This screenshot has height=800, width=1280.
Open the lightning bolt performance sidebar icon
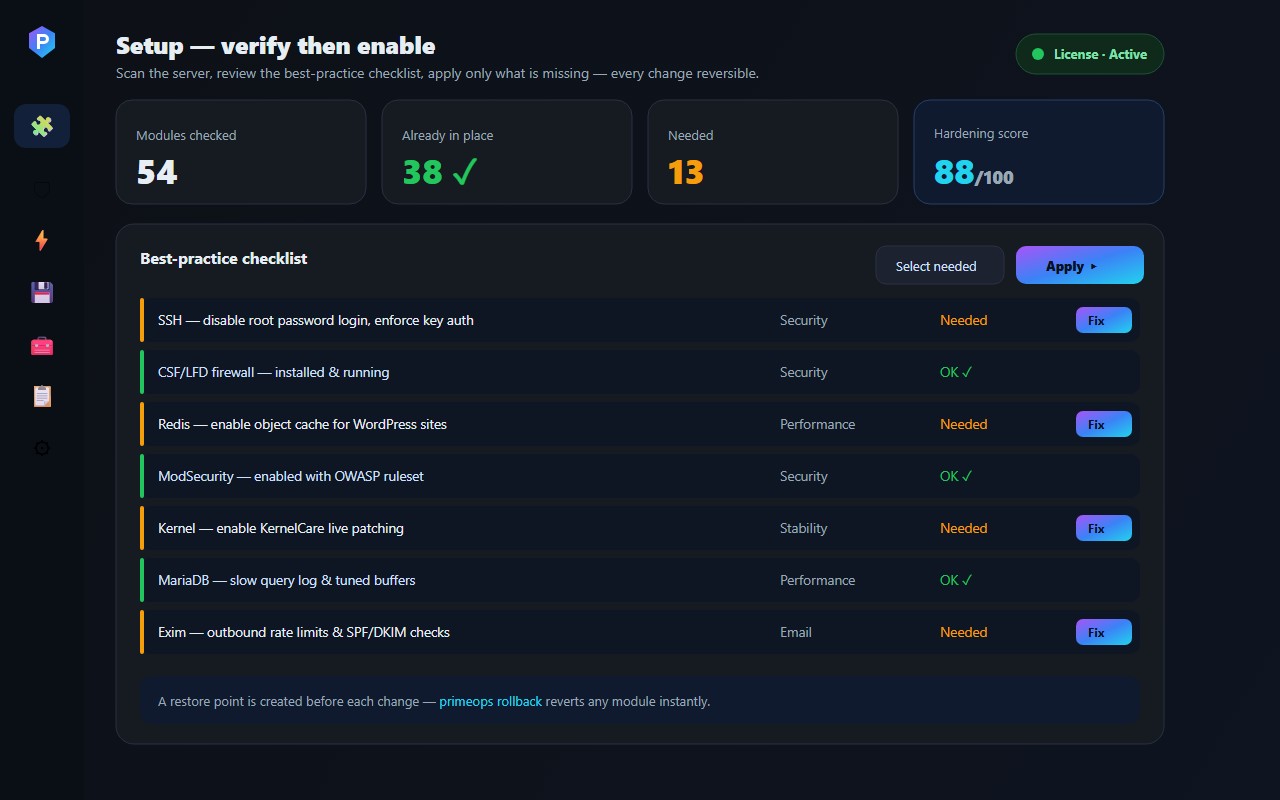(42, 240)
